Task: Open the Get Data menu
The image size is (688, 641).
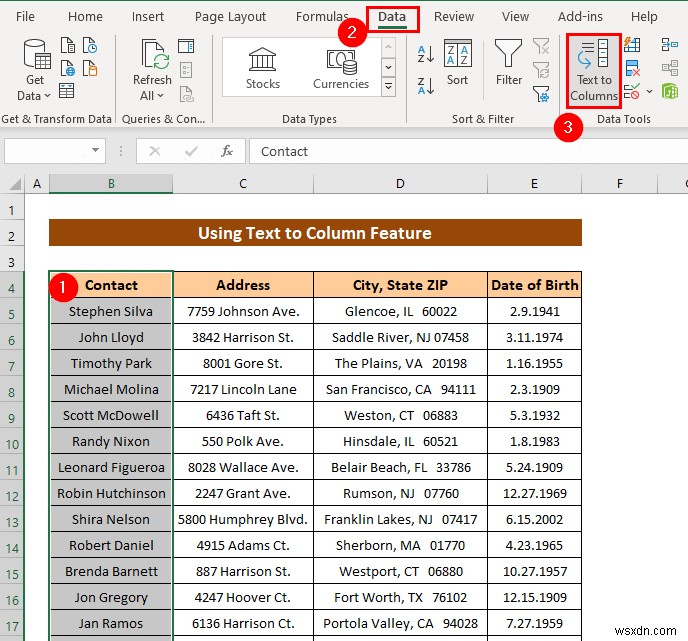Action: click(35, 70)
